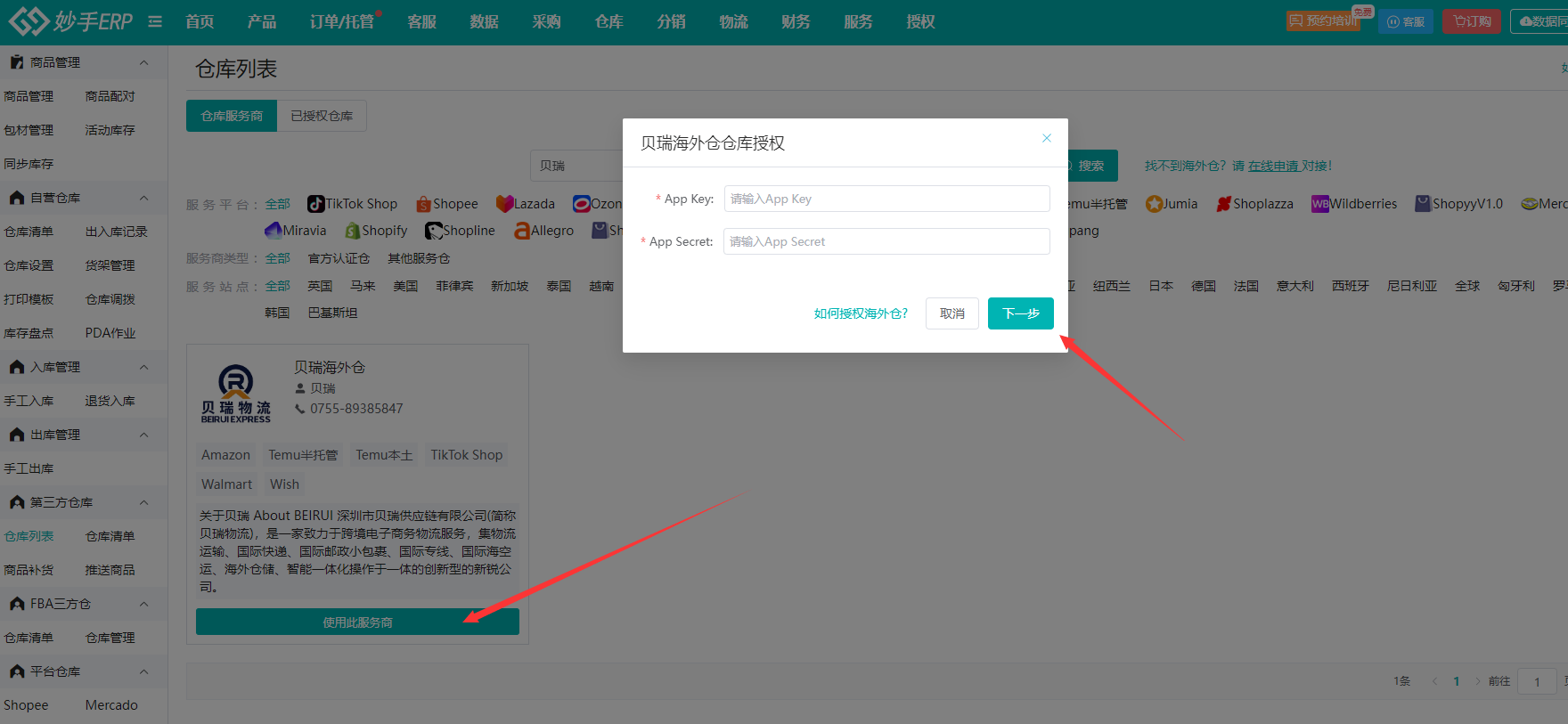The height and width of the screenshot is (724, 1568).
Task: Collapse the 第三方仓库 sidebar section
Action: tap(144, 502)
